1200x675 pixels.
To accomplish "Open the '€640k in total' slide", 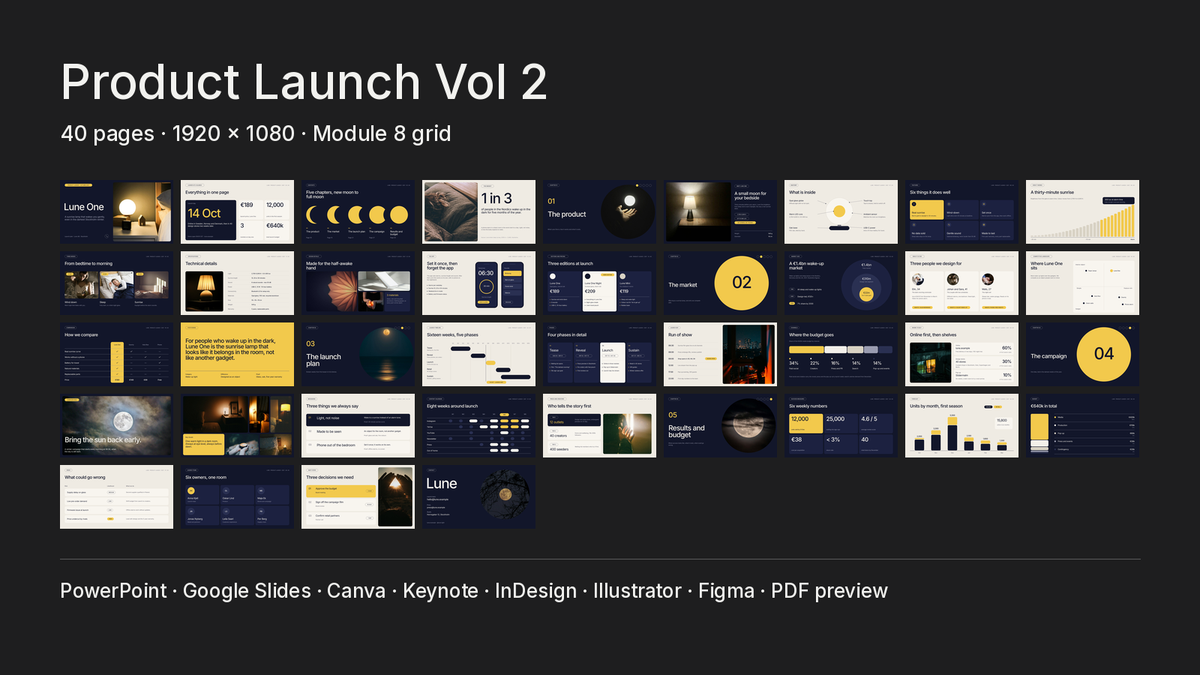I will [x=1083, y=426].
